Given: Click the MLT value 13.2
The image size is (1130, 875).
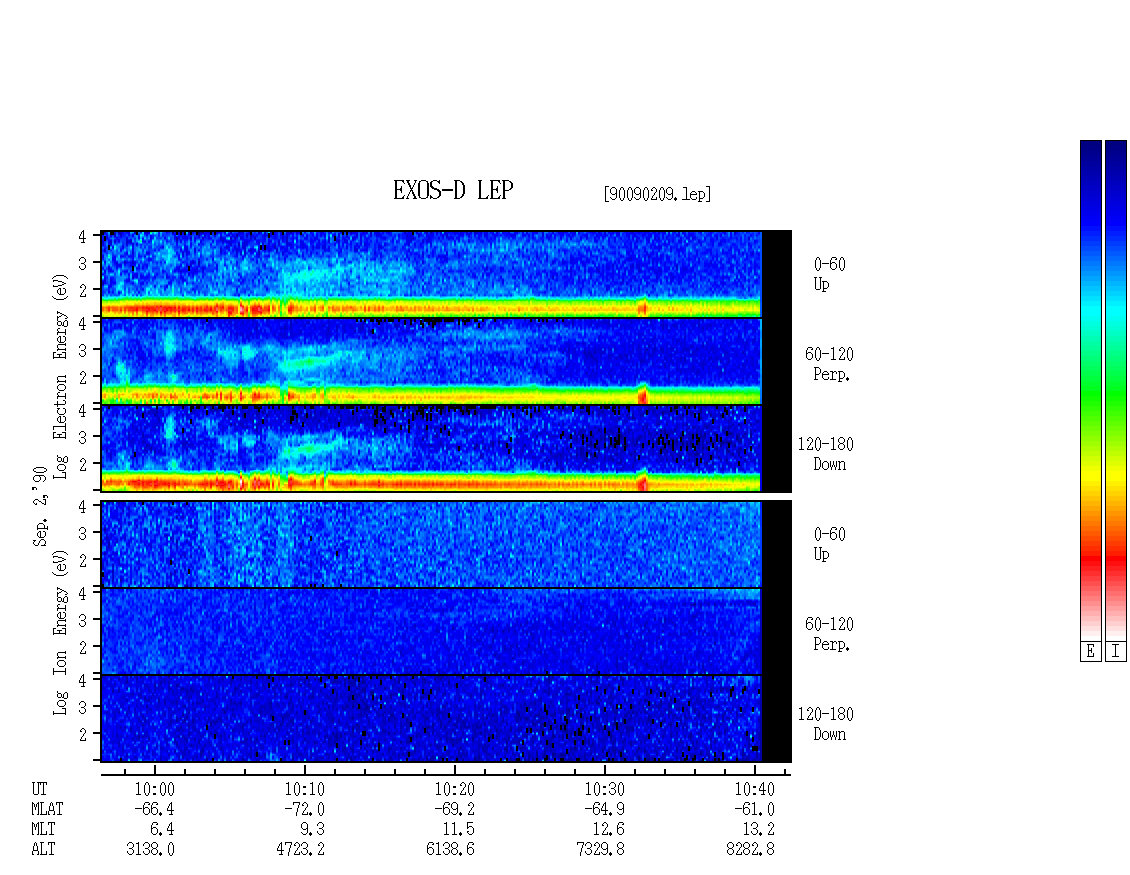Looking at the screenshot, I should (758, 830).
